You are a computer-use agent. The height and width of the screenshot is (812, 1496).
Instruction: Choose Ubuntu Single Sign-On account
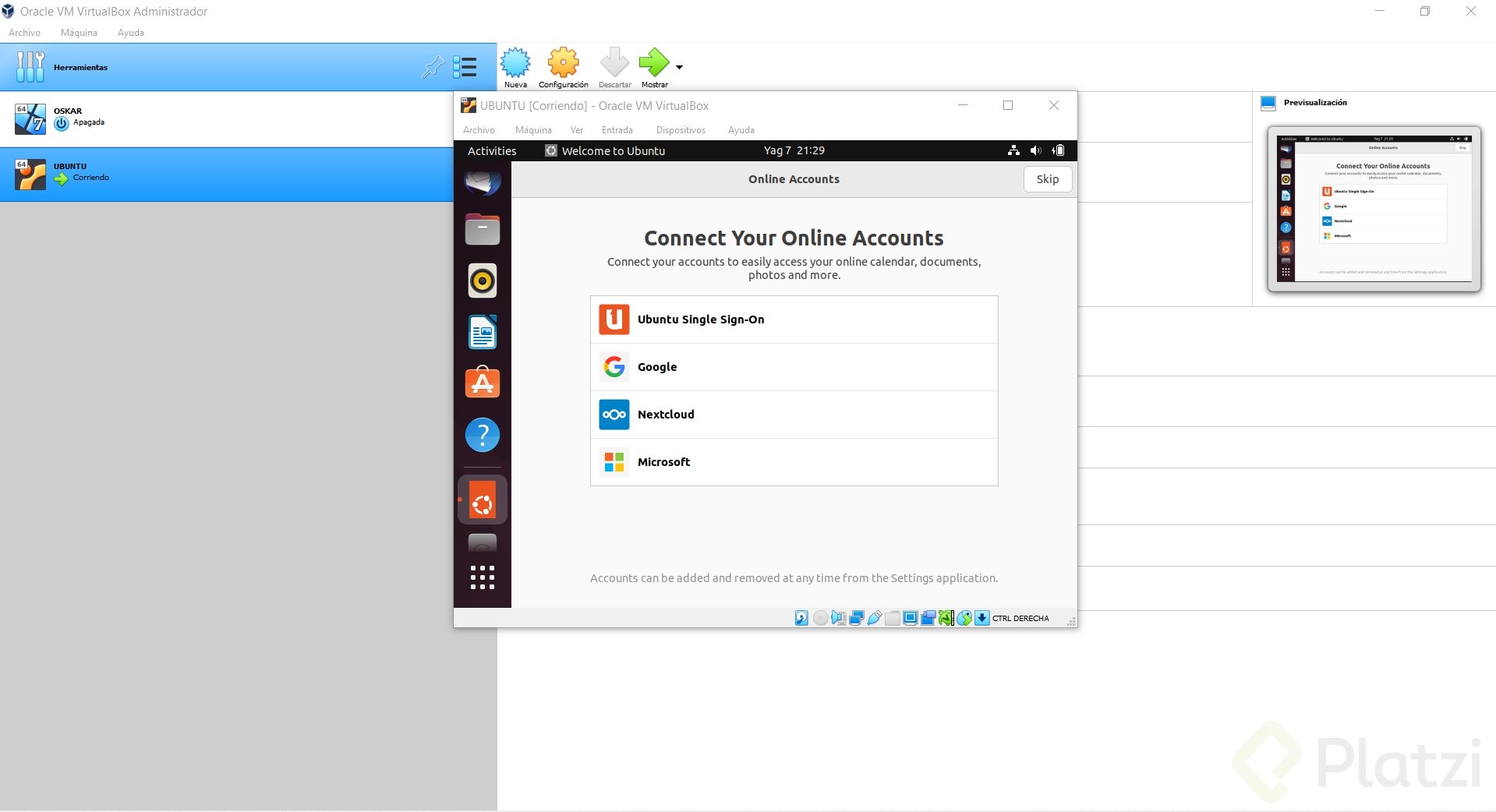click(794, 320)
